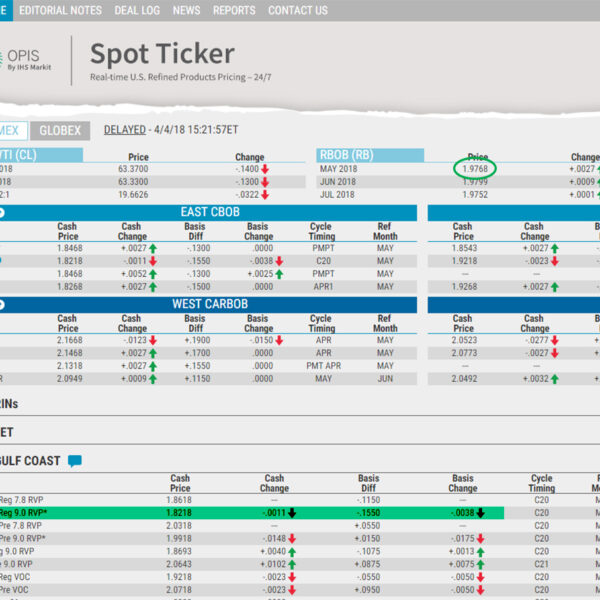Click red arrow next to West CARBOB -.0123

153,340
